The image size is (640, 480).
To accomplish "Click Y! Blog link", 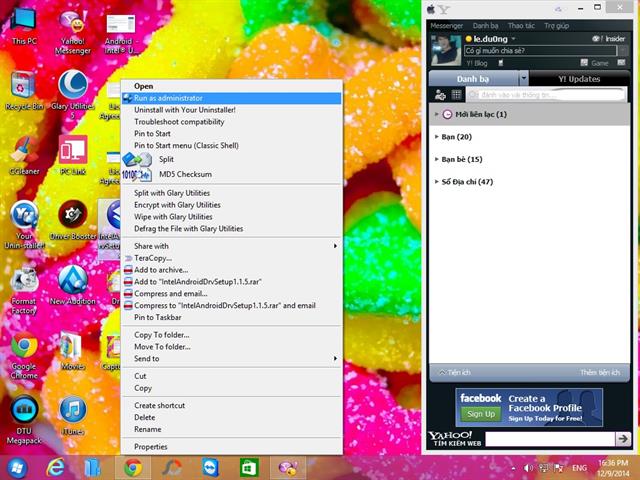I will click(x=477, y=63).
